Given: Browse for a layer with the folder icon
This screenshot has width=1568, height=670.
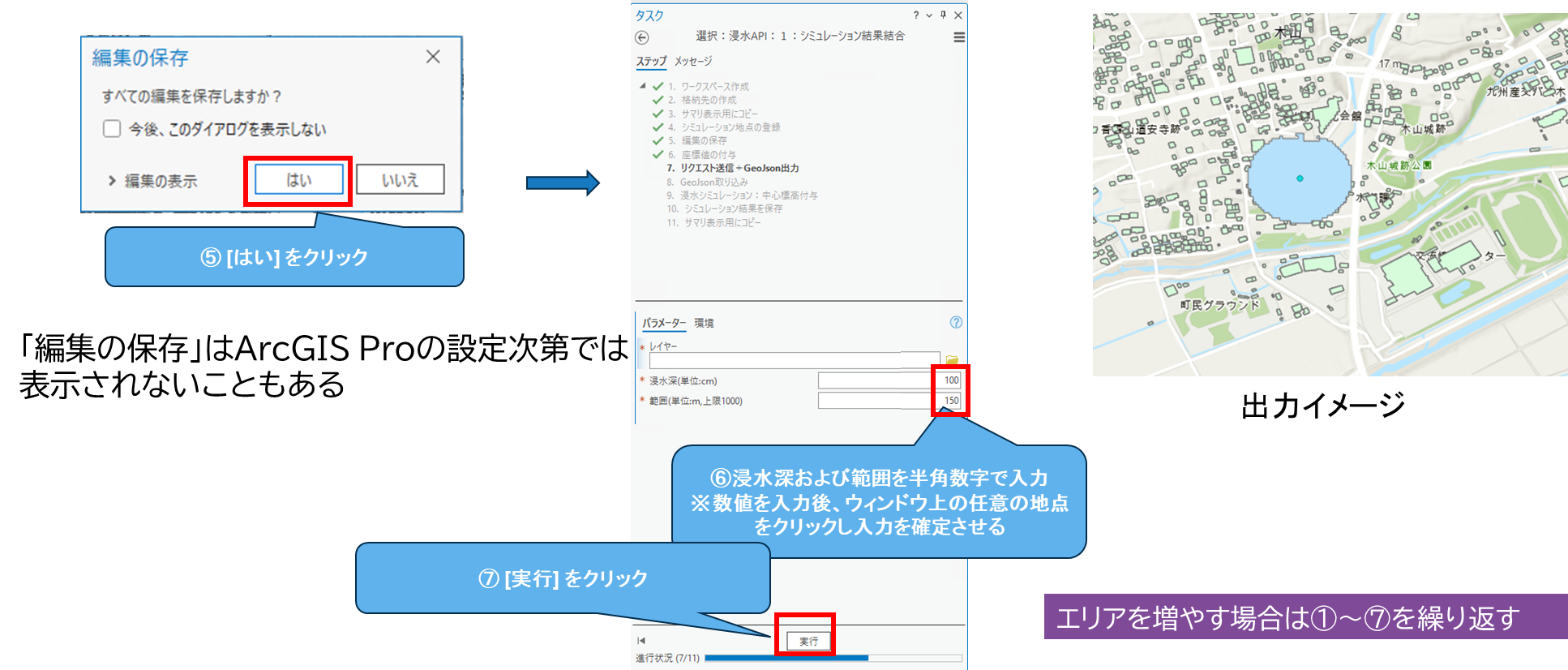Looking at the screenshot, I should [952, 360].
